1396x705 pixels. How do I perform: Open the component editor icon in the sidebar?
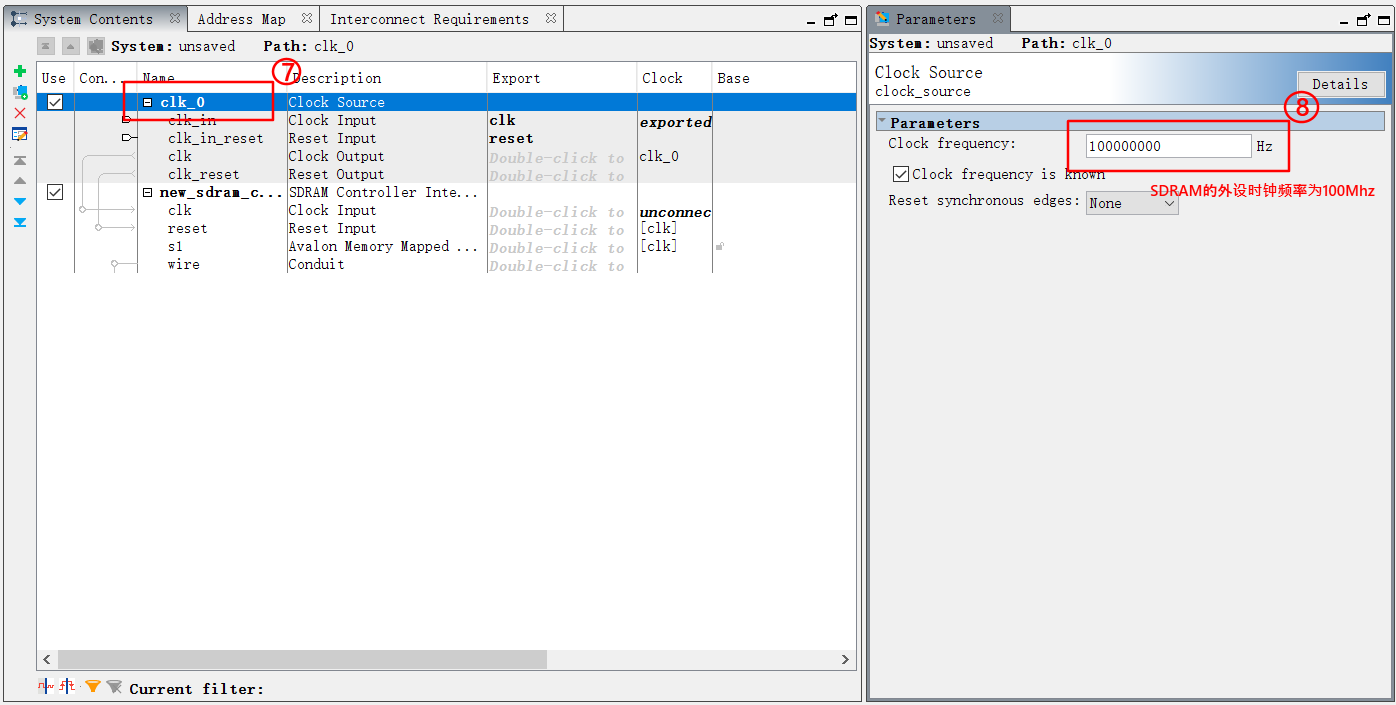click(x=20, y=134)
